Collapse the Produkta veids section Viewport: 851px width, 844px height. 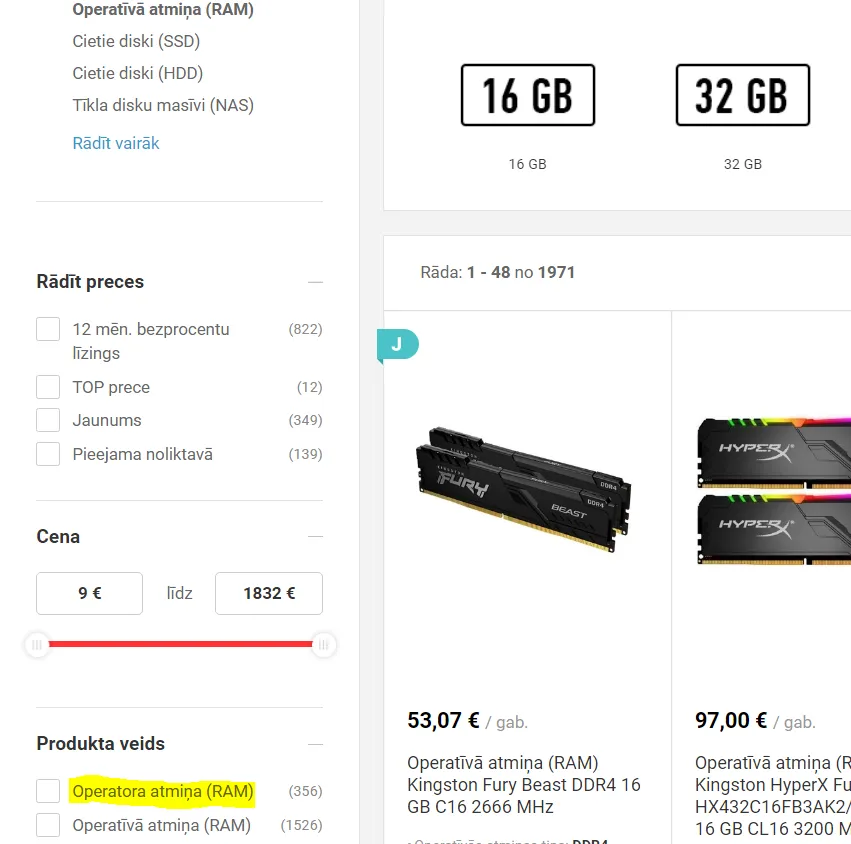[315, 744]
